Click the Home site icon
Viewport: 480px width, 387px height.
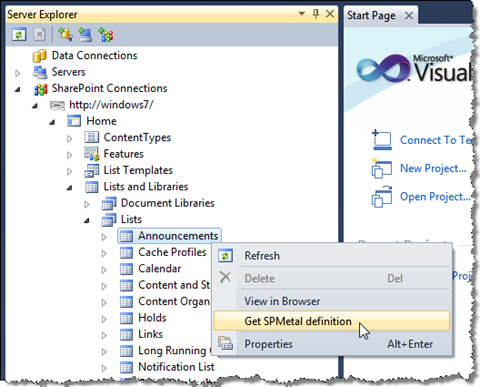(74, 121)
